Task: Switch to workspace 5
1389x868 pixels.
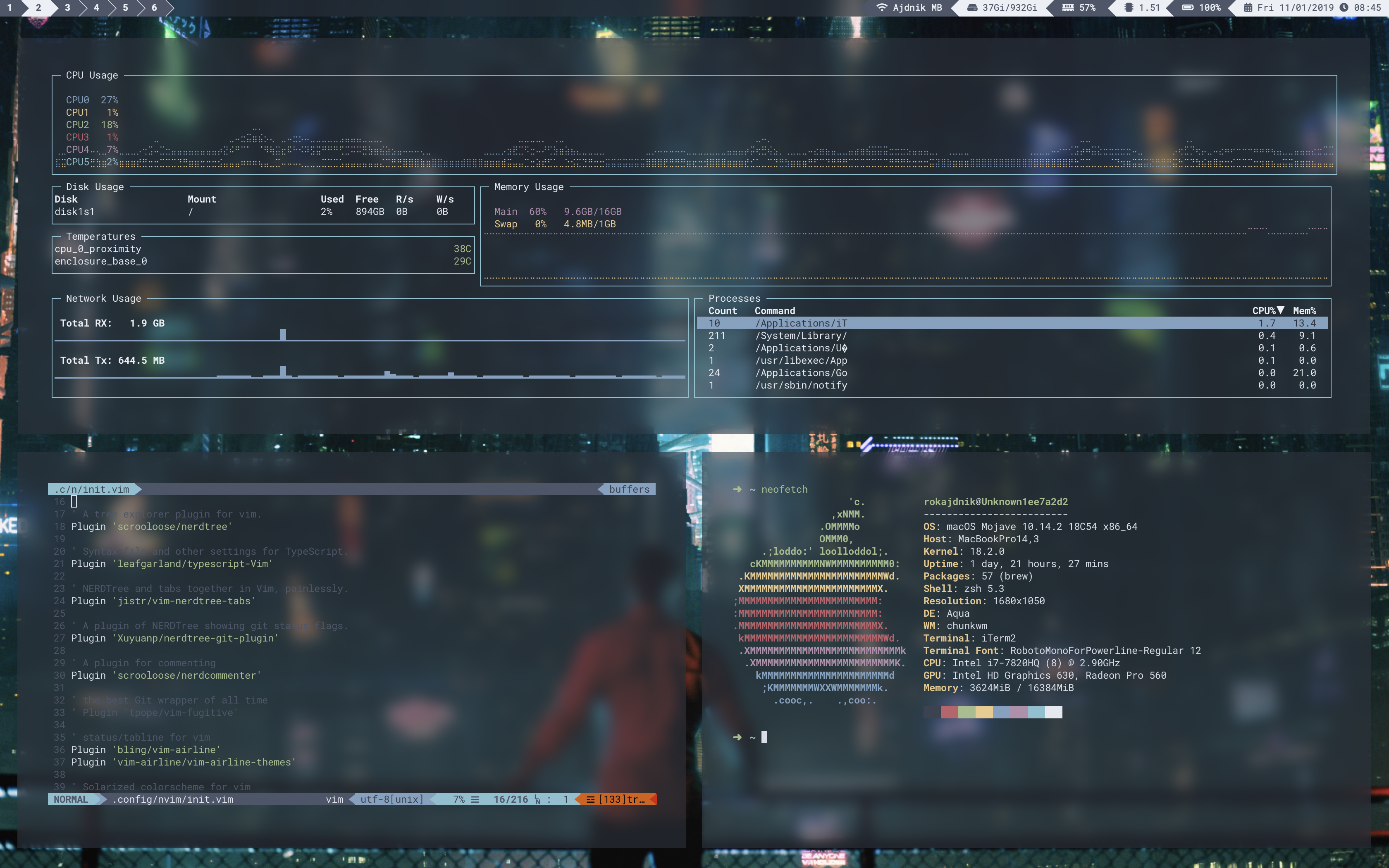Action: [125, 7]
